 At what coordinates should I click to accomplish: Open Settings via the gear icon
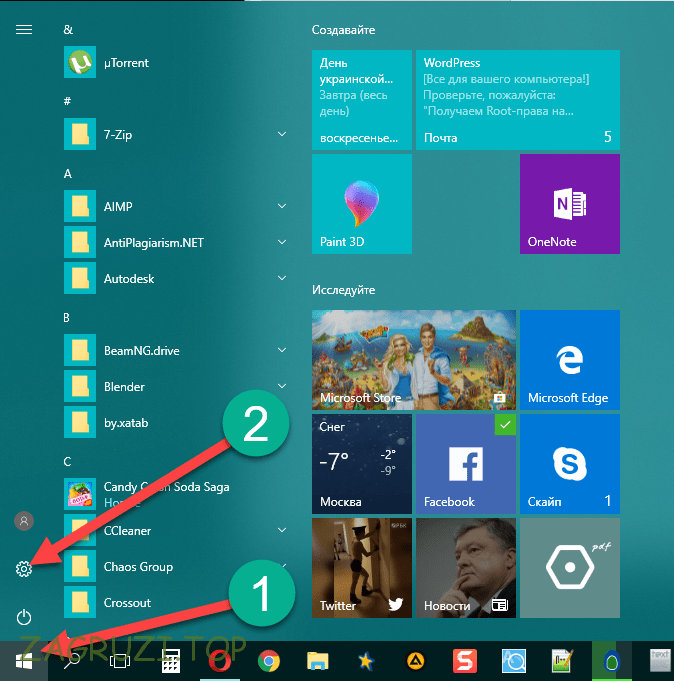tap(24, 569)
